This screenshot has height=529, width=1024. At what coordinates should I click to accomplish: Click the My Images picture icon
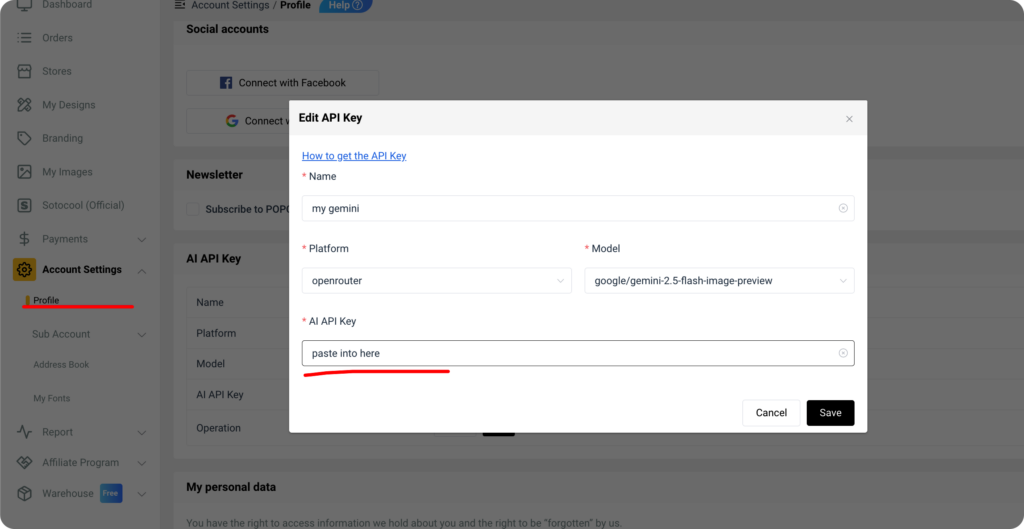[x=25, y=172]
